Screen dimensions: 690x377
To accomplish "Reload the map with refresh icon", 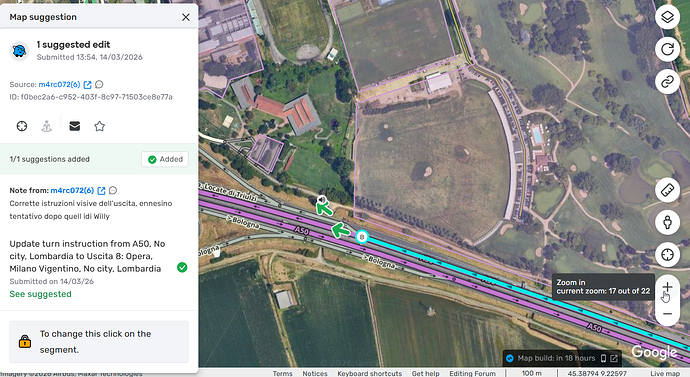I will point(667,49).
